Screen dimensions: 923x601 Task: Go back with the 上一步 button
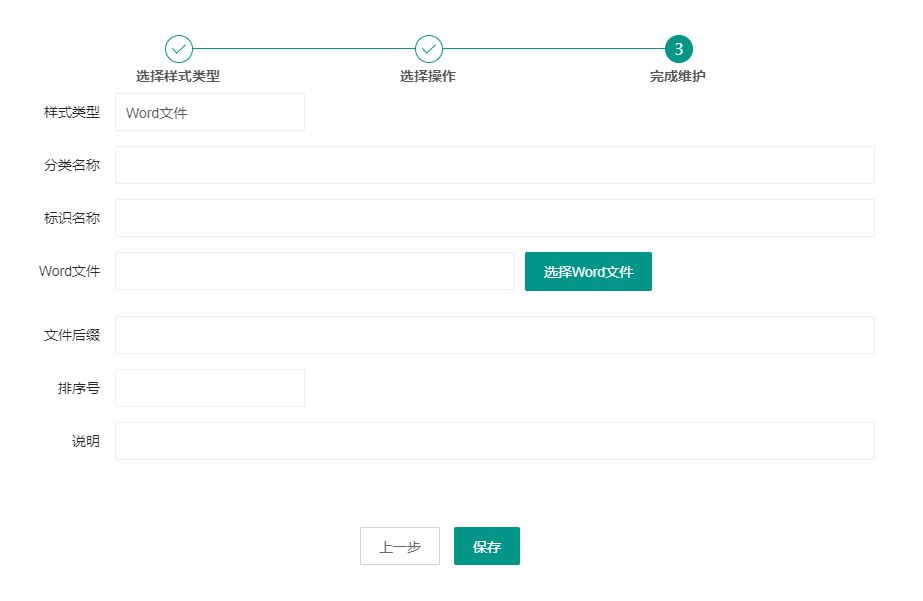(400, 546)
